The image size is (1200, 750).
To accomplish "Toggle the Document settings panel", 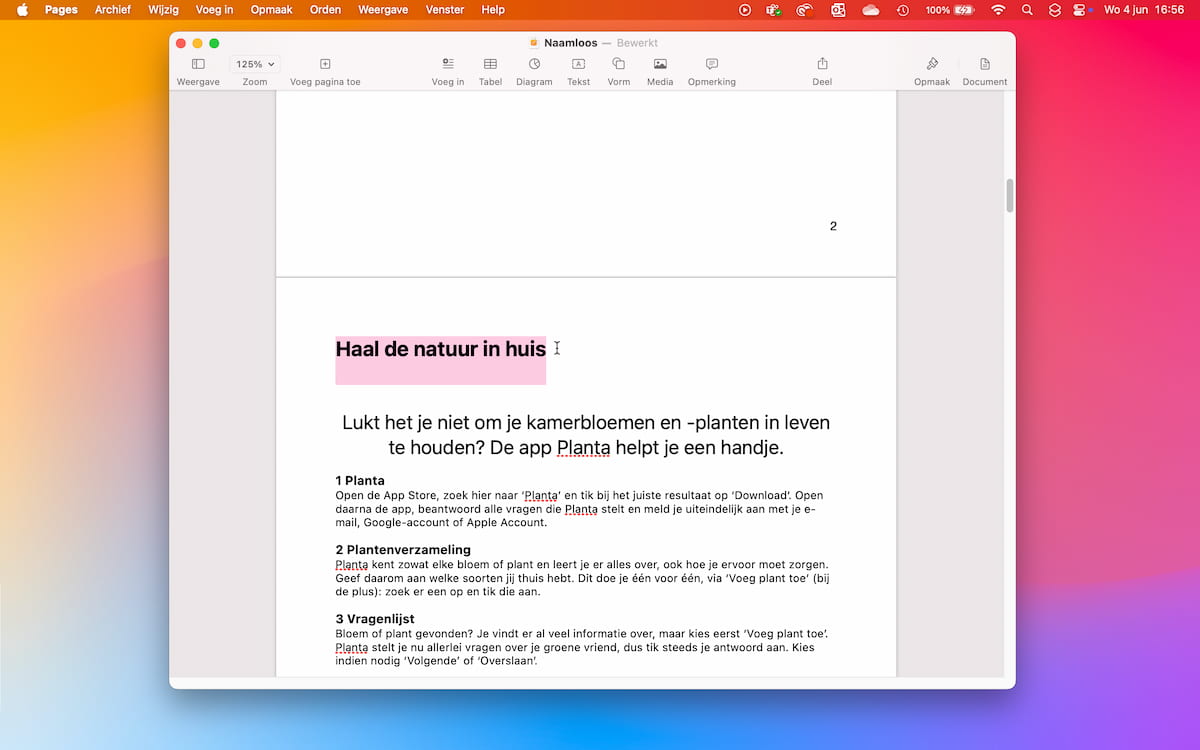I will point(984,64).
